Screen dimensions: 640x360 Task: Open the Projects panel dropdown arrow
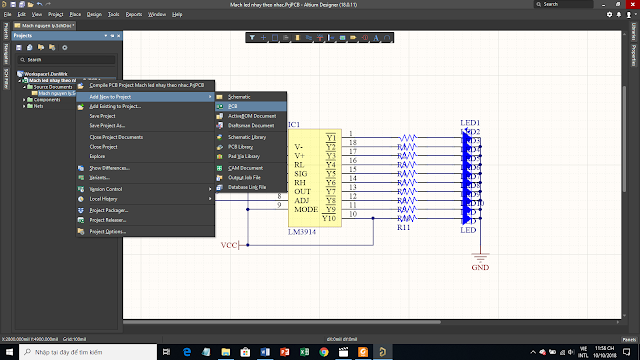coord(106,36)
